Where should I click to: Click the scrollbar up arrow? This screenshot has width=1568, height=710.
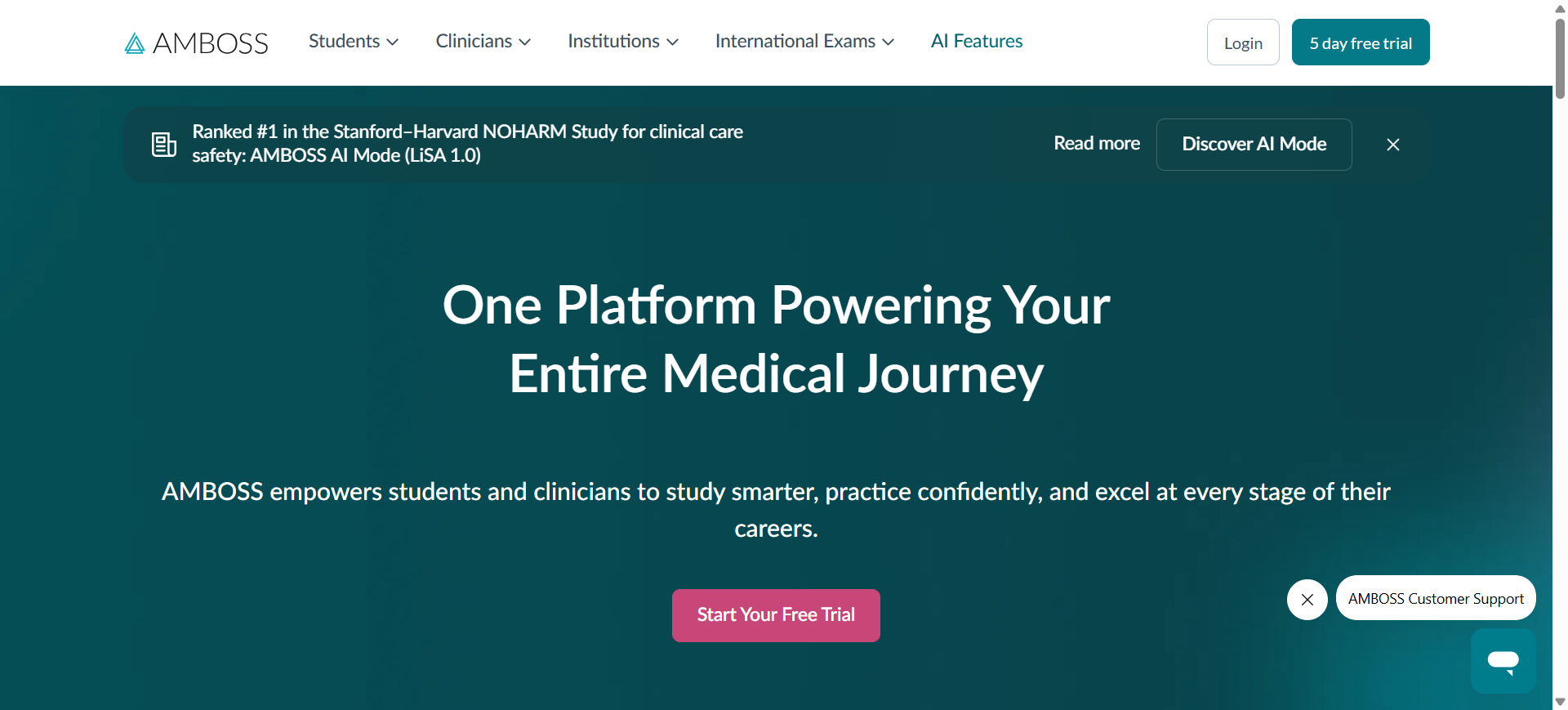click(x=1560, y=7)
